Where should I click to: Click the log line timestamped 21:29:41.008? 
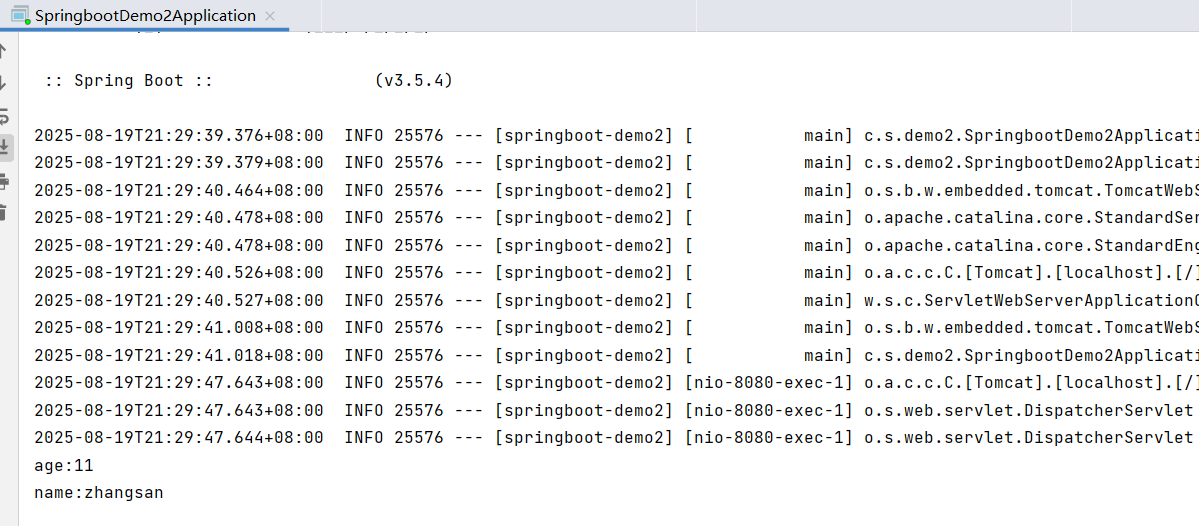[616, 328]
